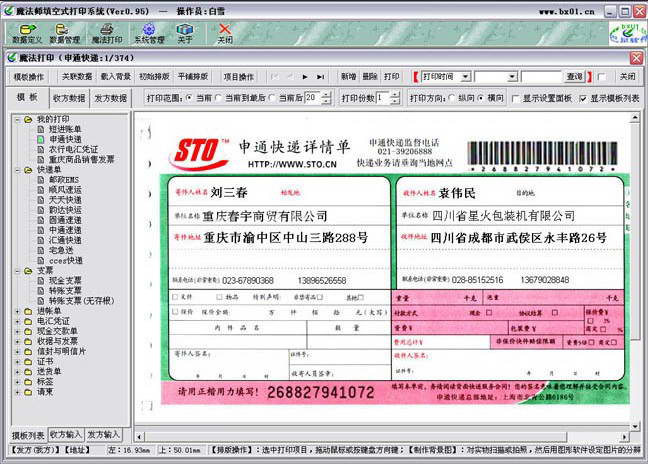The width and height of the screenshot is (648, 464).
Task: Click the preview vertical scrollbar down arrow
Action: click(635, 426)
